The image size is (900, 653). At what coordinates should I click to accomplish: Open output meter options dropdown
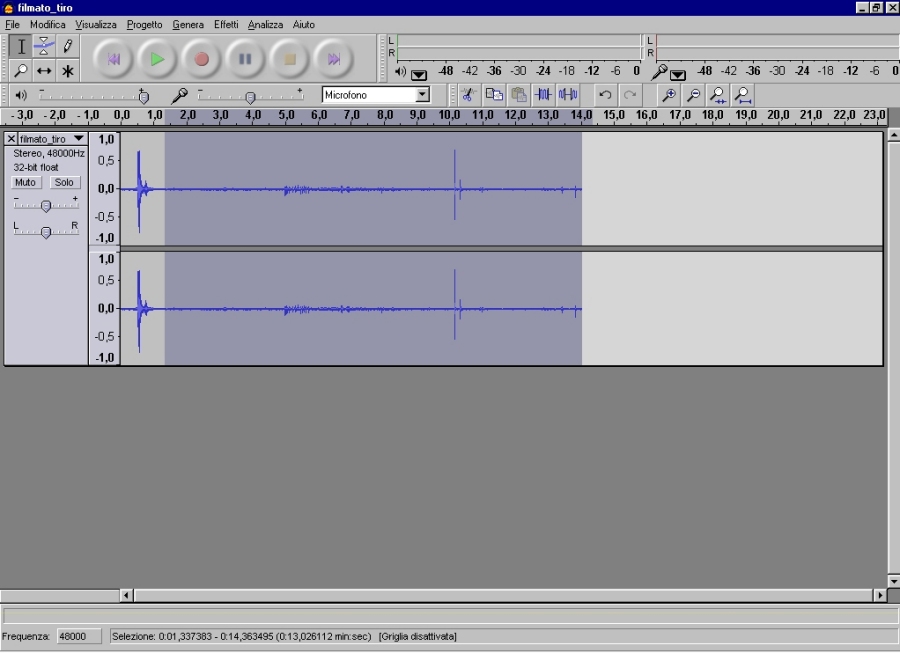(419, 75)
